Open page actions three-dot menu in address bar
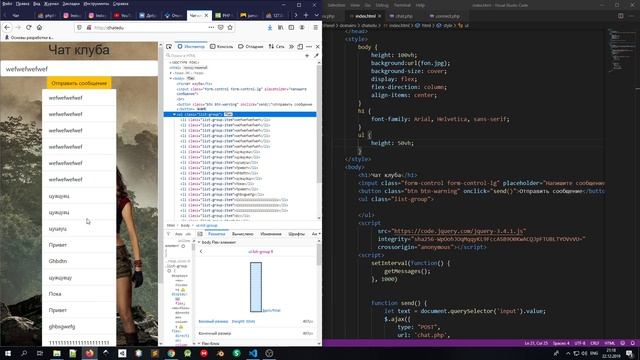The height and width of the screenshot is (360, 640). click(x=211, y=27)
